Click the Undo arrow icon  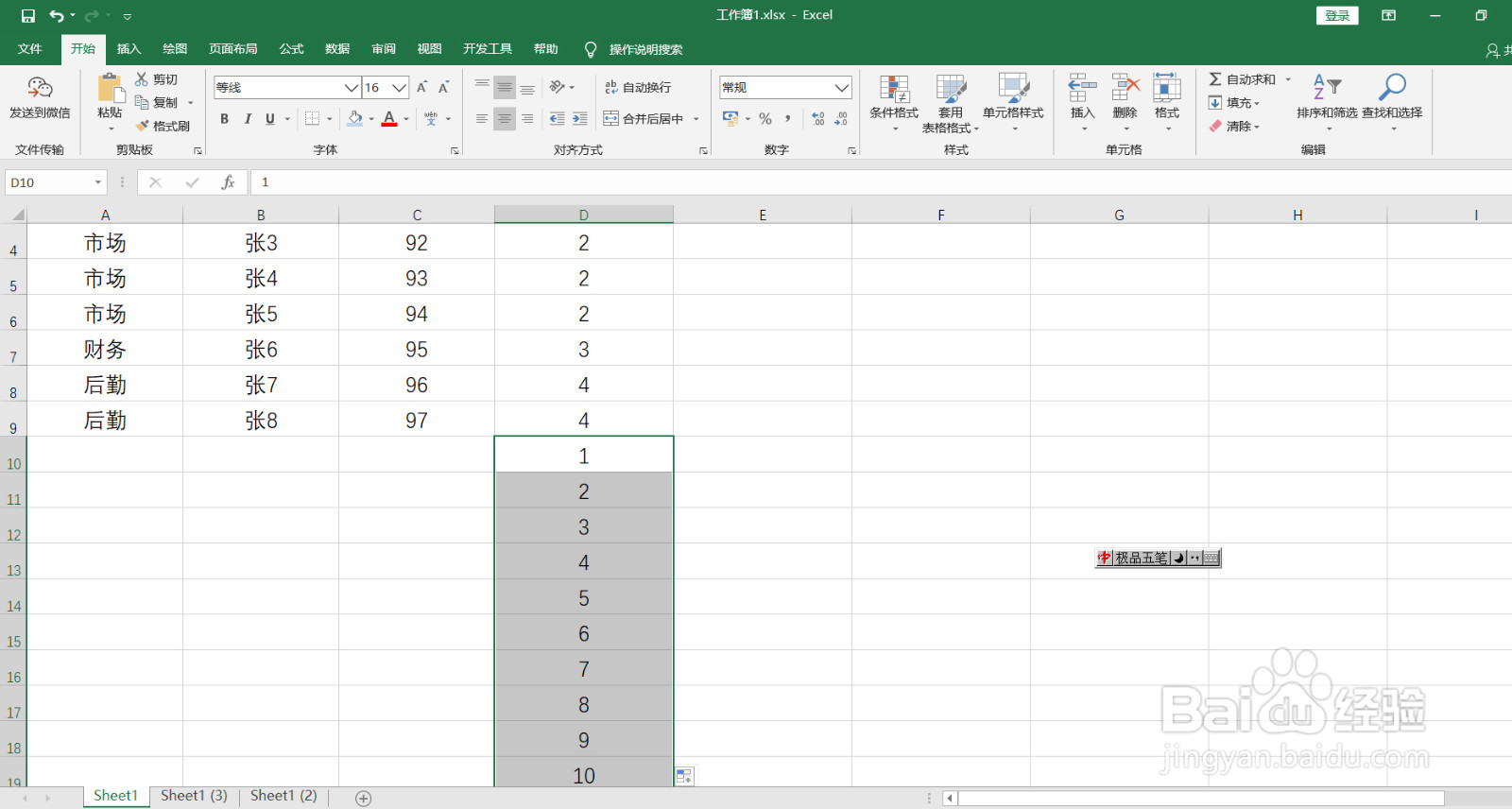[57, 16]
